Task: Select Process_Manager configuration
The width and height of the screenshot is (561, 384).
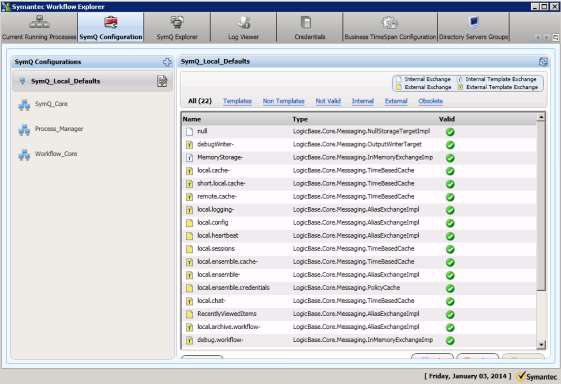Action: click(59, 129)
